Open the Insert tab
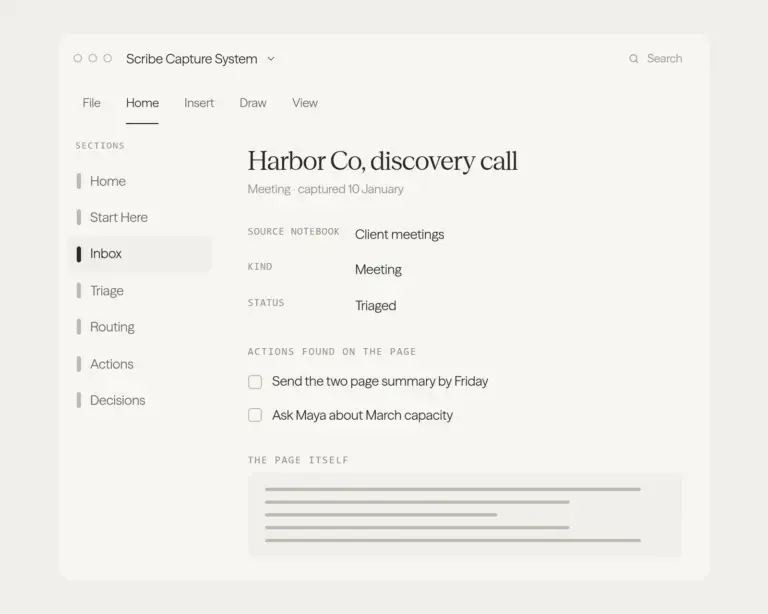This screenshot has height=614, width=768. (x=199, y=103)
